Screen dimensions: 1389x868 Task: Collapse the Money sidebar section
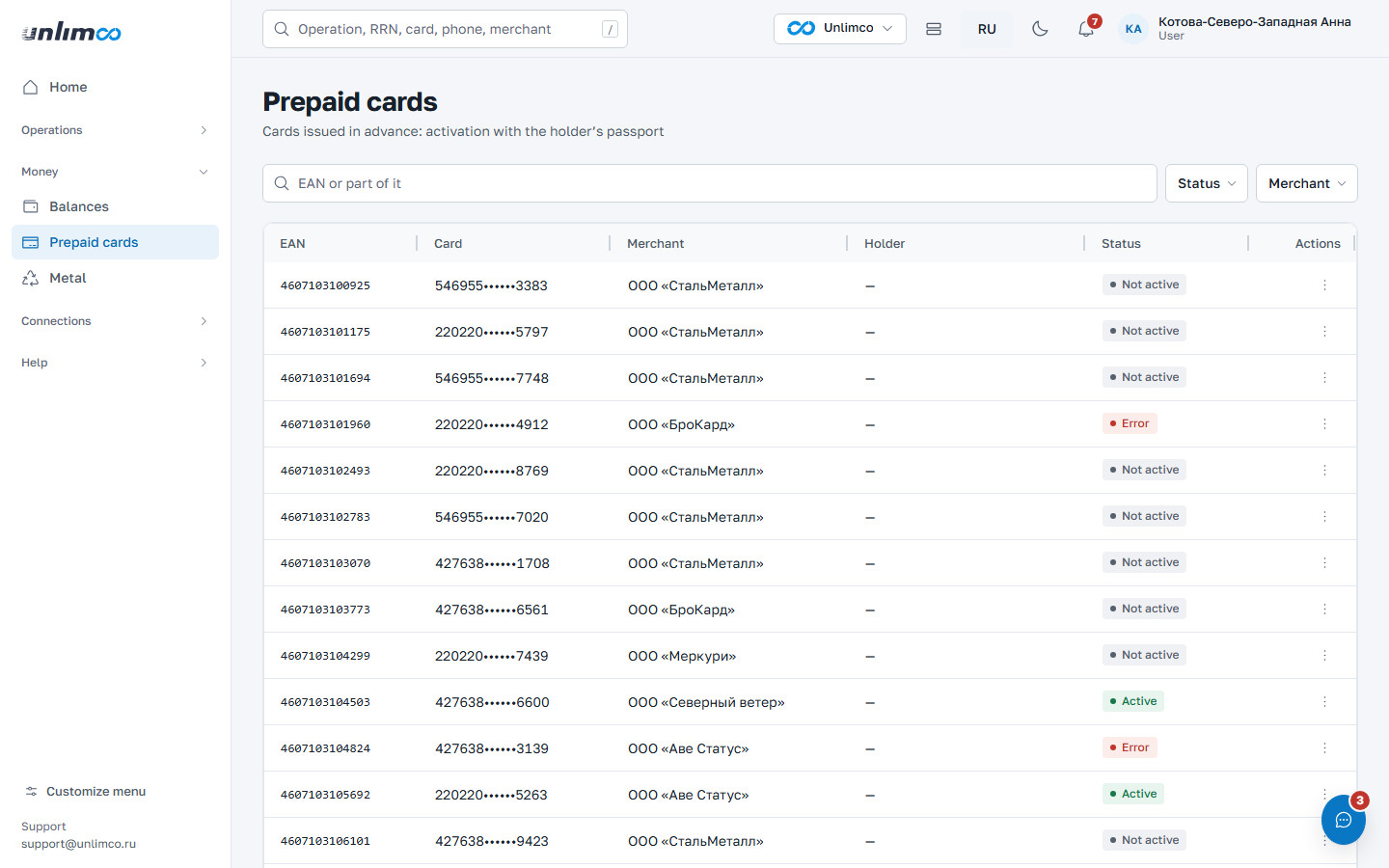coord(115,172)
